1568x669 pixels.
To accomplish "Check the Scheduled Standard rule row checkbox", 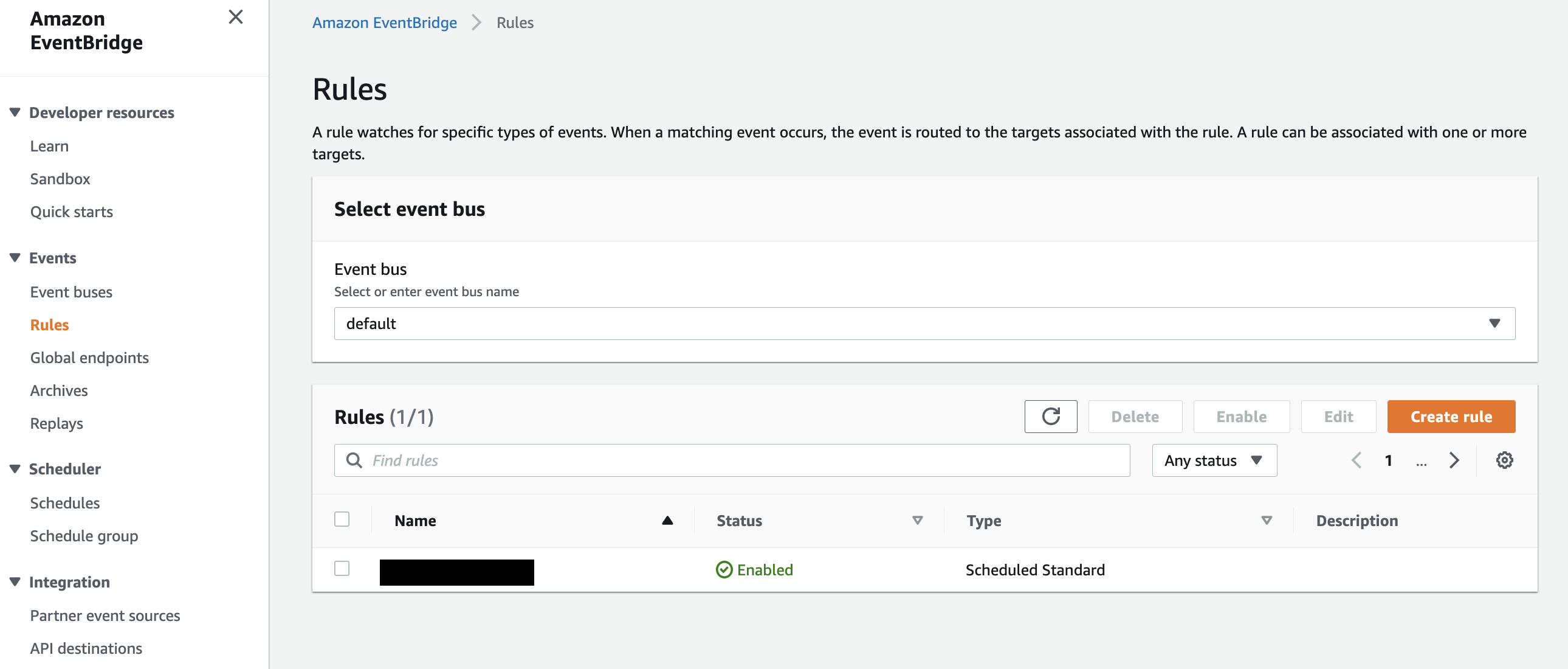I will click(x=342, y=569).
